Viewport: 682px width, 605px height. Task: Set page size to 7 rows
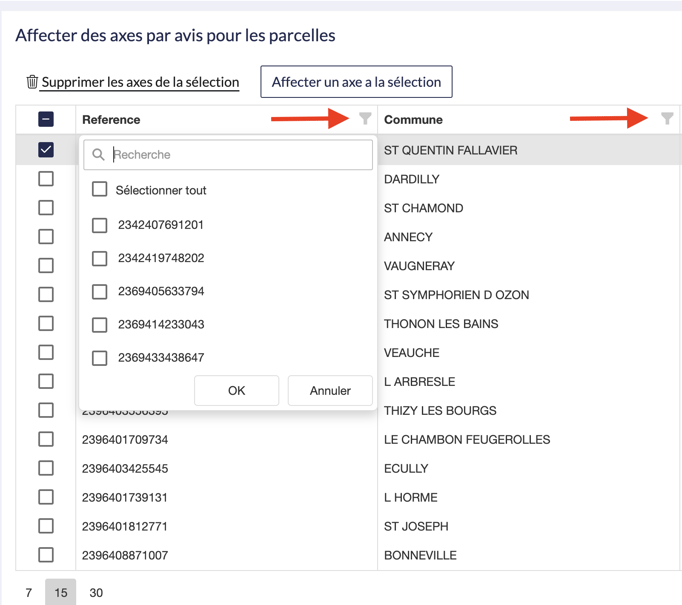[x=29, y=592]
